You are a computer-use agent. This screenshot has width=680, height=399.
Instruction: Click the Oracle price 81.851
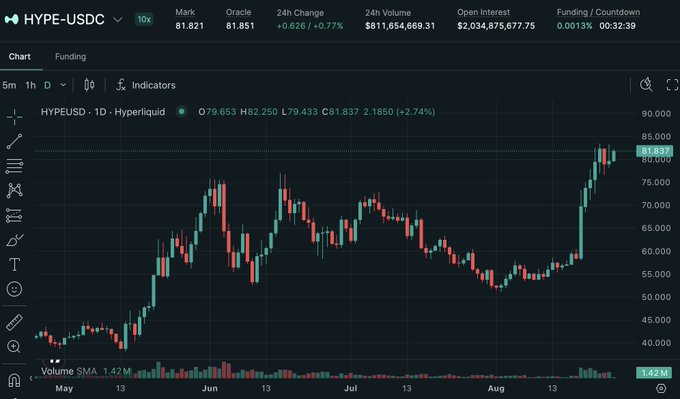click(240, 26)
